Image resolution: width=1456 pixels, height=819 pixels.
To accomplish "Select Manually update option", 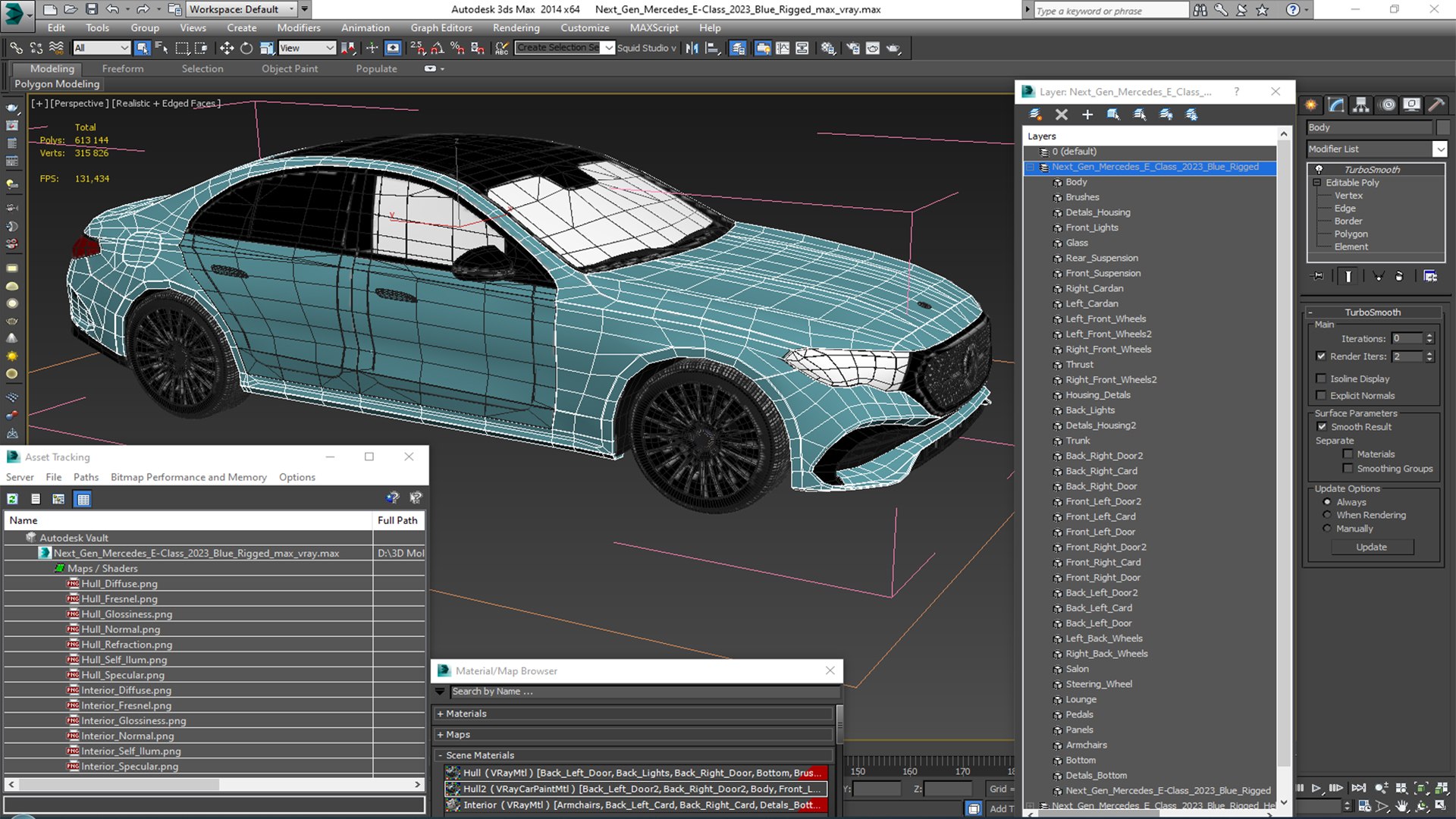I will tap(1327, 529).
